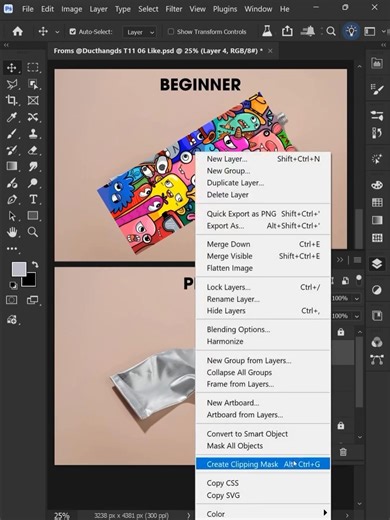This screenshot has height=520, width=390.
Task: Open the Swatches grid panel icon
Action: pos(377,202)
